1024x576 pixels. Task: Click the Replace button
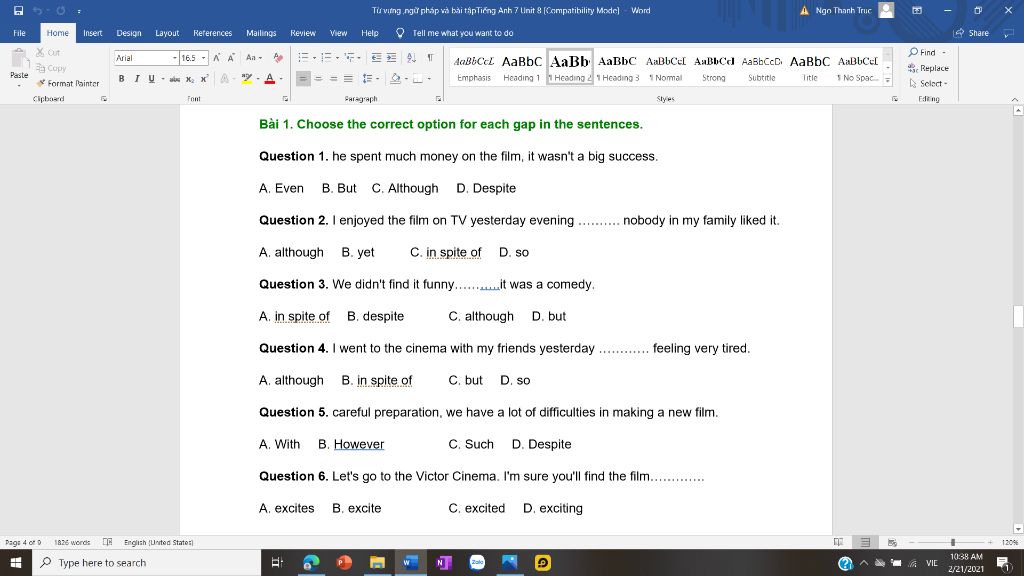928,68
